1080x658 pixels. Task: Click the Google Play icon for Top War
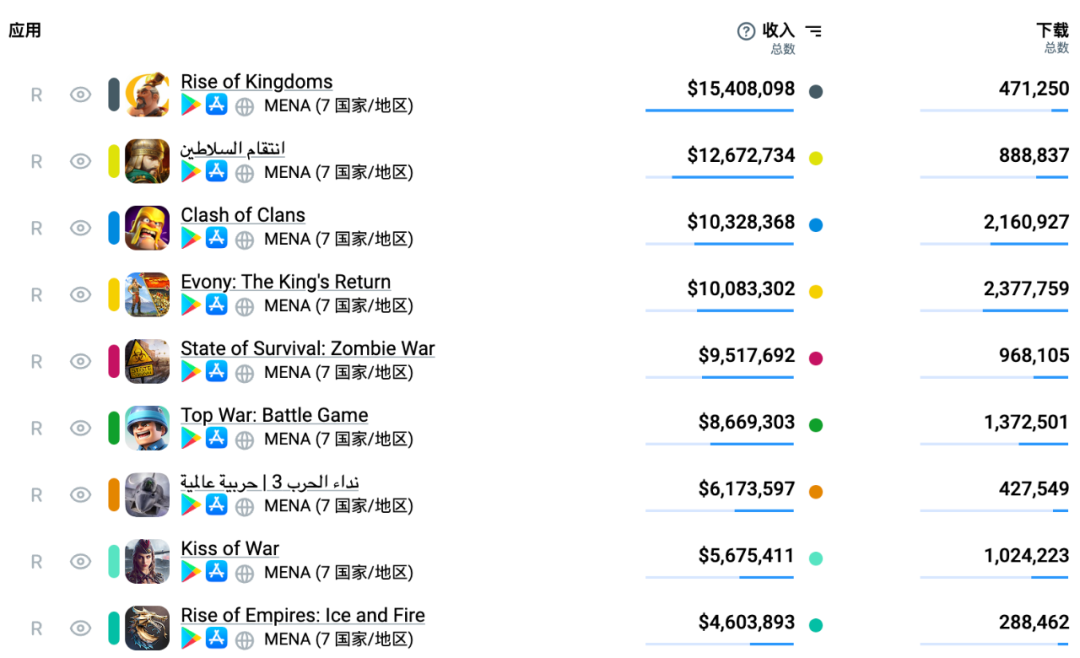tap(190, 439)
